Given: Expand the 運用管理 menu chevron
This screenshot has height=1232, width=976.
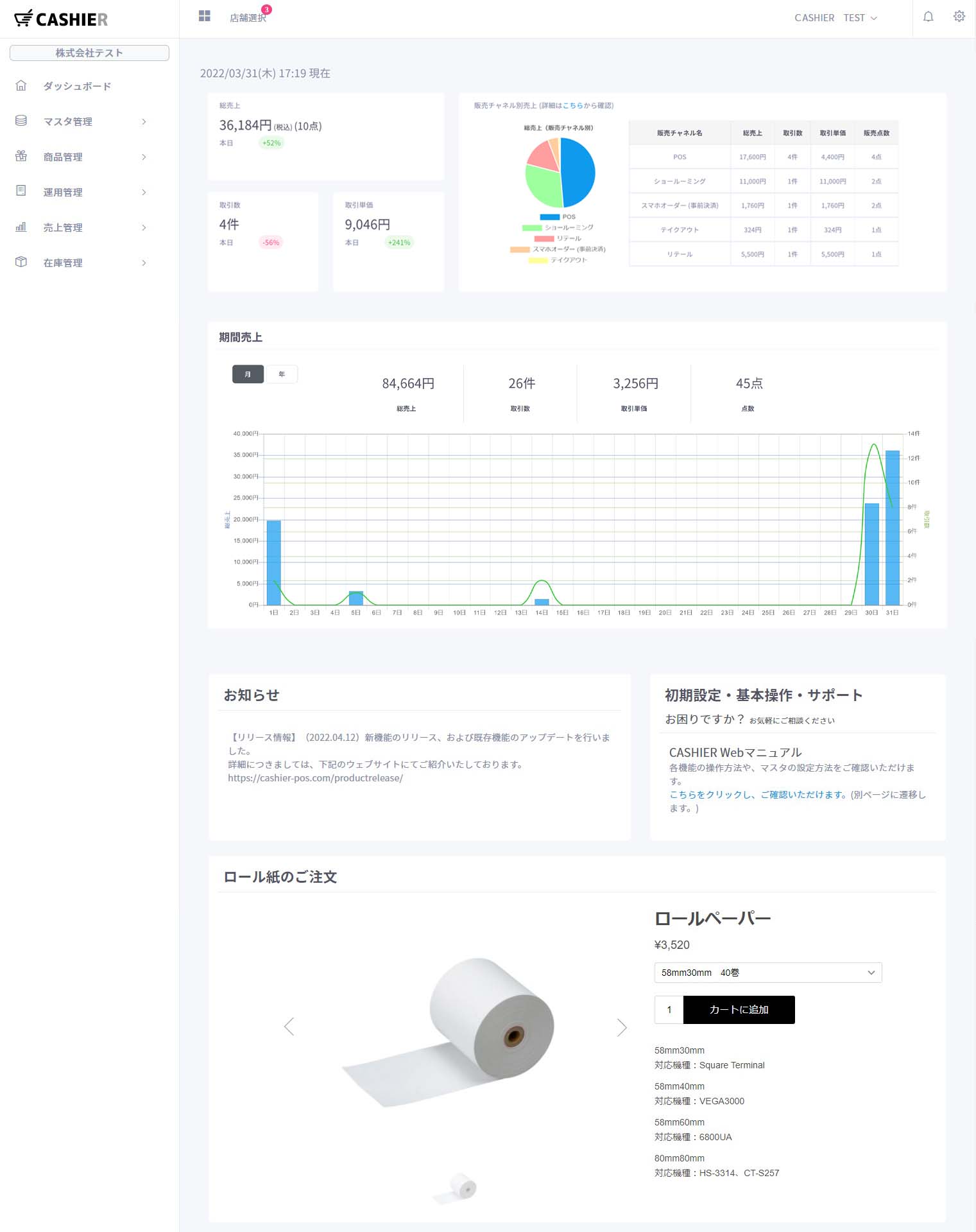Looking at the screenshot, I should (x=144, y=192).
